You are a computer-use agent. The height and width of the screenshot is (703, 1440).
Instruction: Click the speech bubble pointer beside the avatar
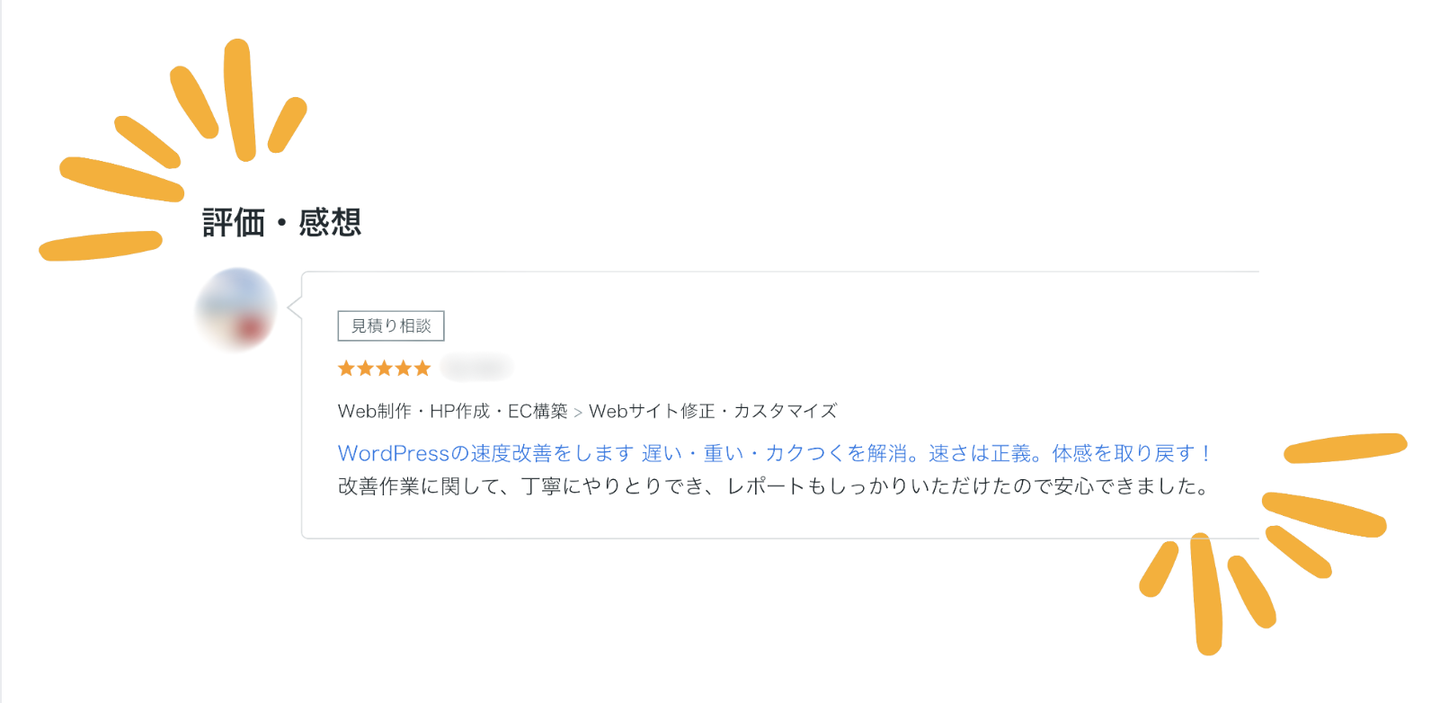click(294, 310)
